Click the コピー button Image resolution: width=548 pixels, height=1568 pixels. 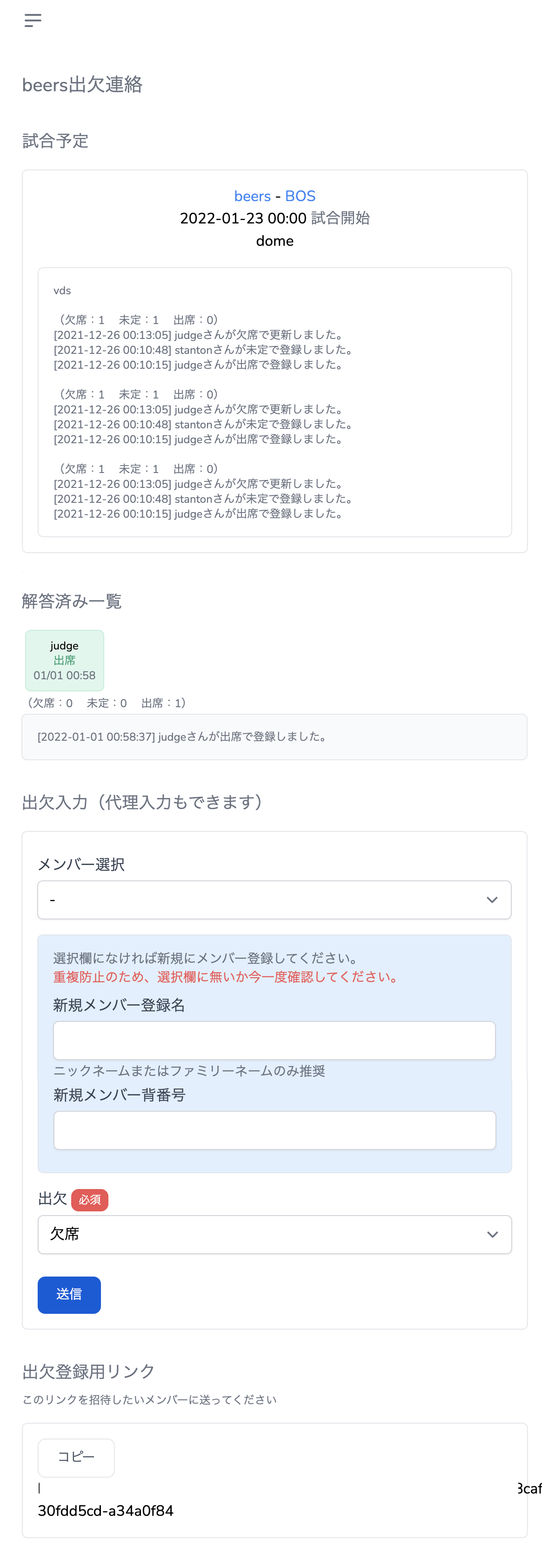pos(76,1457)
